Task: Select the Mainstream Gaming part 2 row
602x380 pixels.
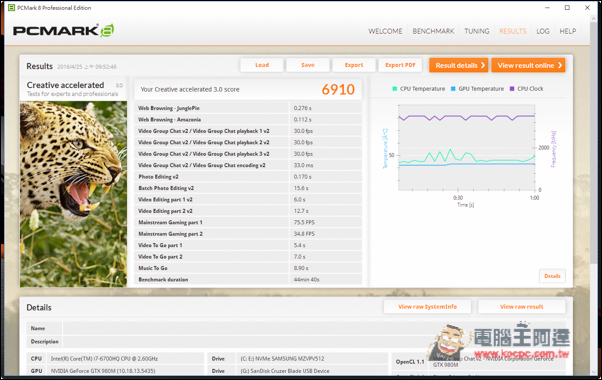Action: point(248,234)
